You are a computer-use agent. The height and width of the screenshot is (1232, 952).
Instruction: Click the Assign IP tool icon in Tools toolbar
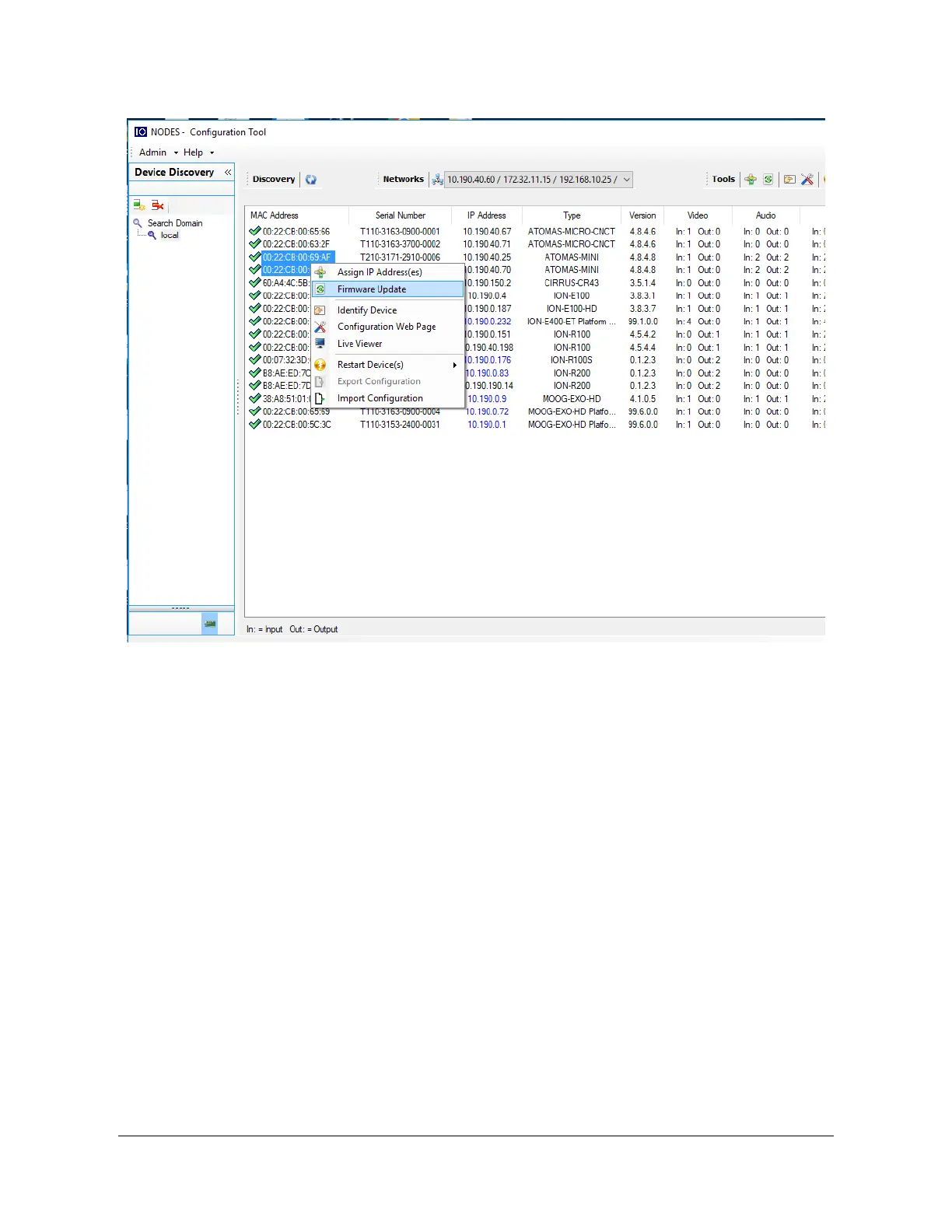[x=751, y=180]
